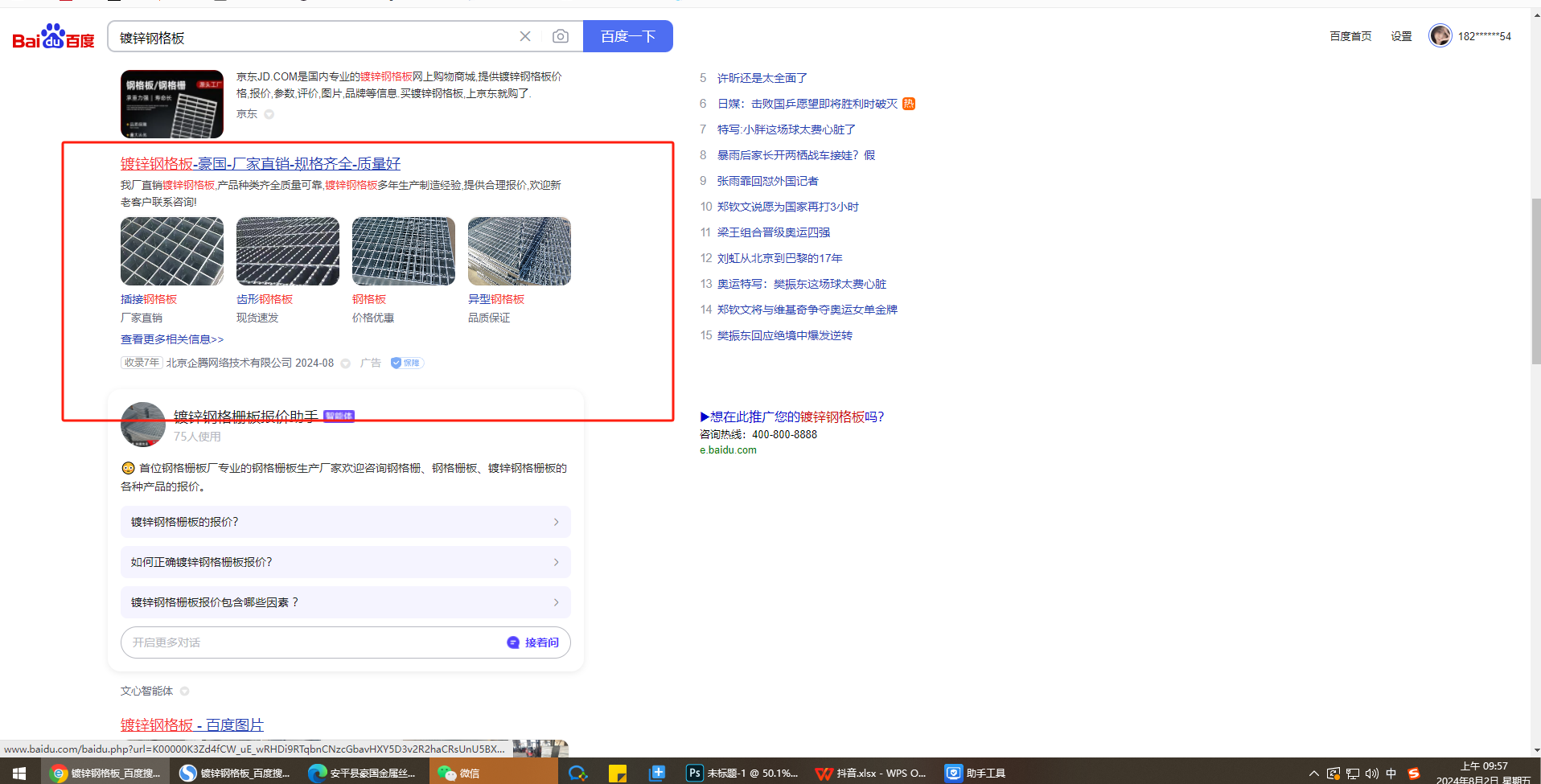Open WeChat from the taskbar
This screenshot has width=1541, height=784.
click(x=492, y=773)
